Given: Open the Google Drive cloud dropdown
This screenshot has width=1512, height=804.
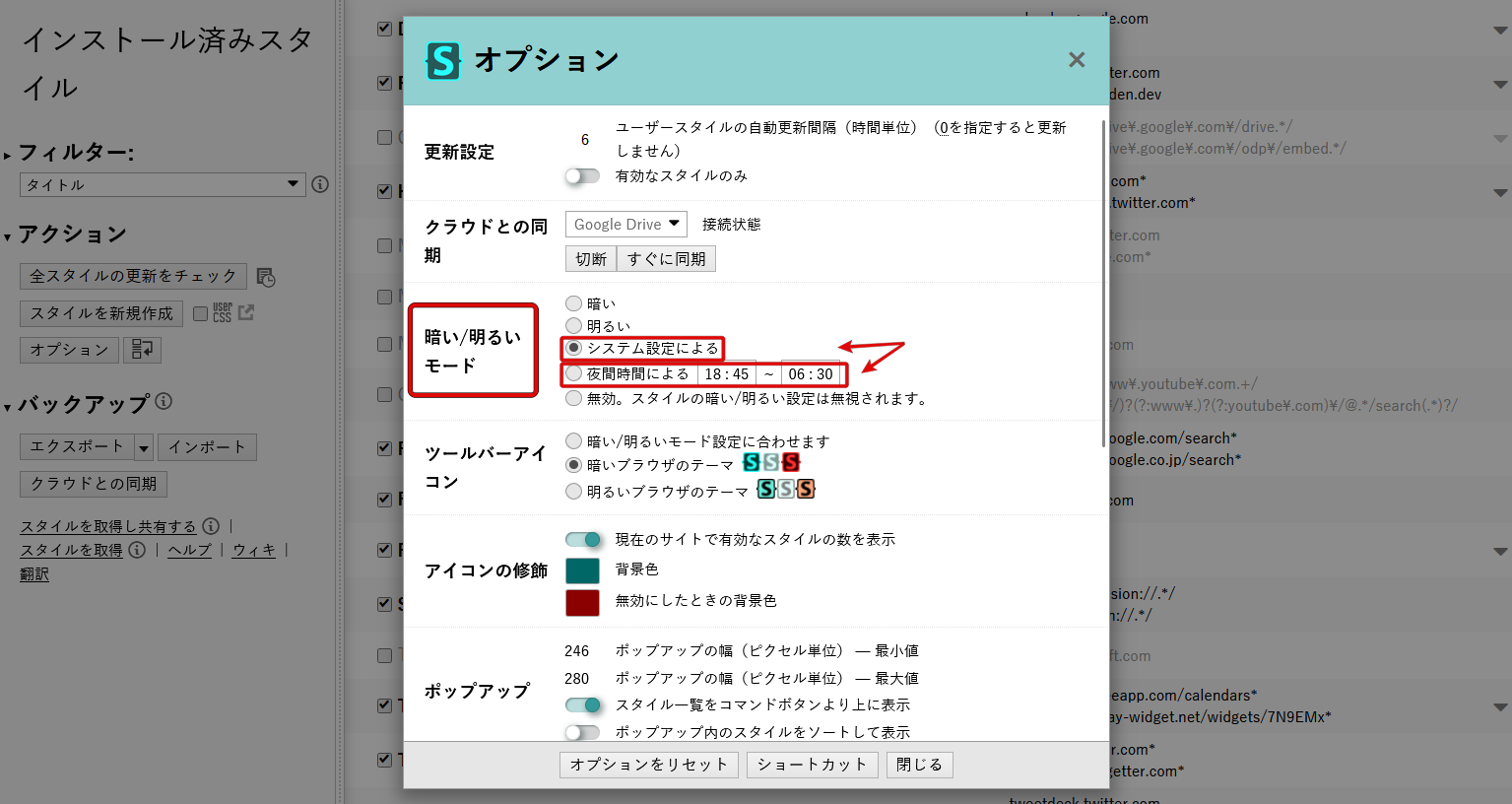Looking at the screenshot, I should click(x=626, y=224).
